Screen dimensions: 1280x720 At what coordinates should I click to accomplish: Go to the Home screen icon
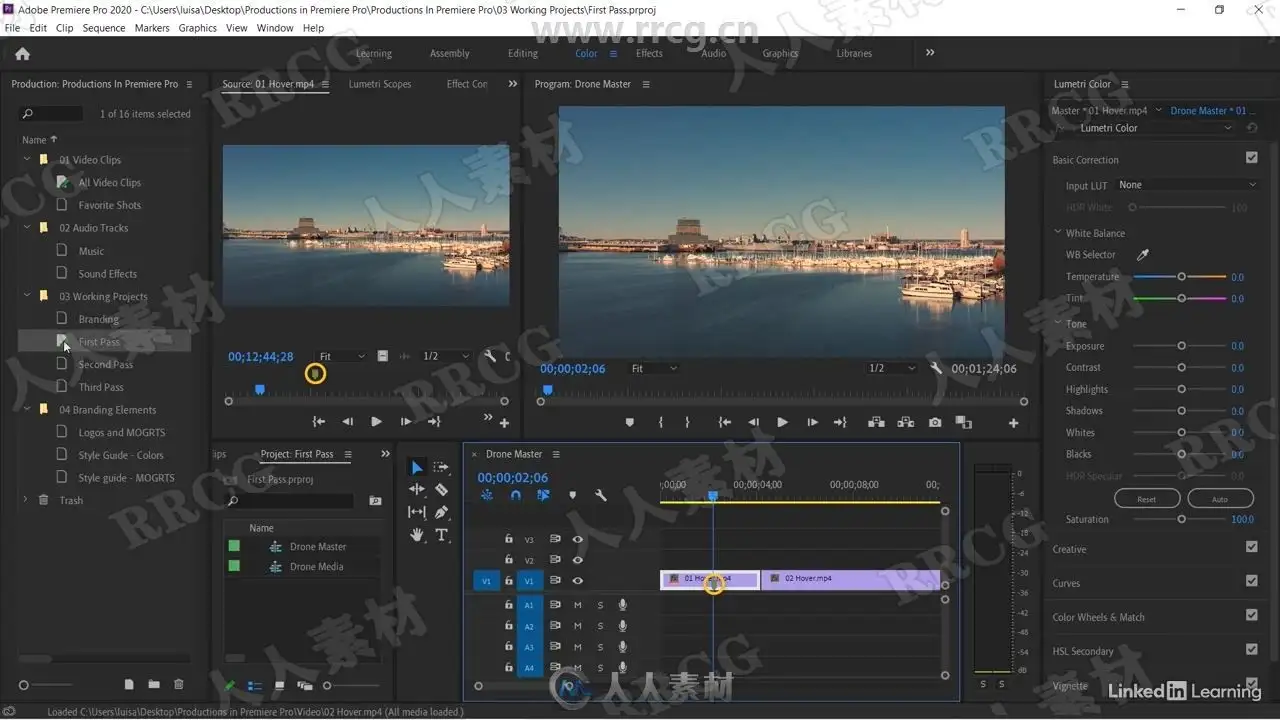point(22,54)
